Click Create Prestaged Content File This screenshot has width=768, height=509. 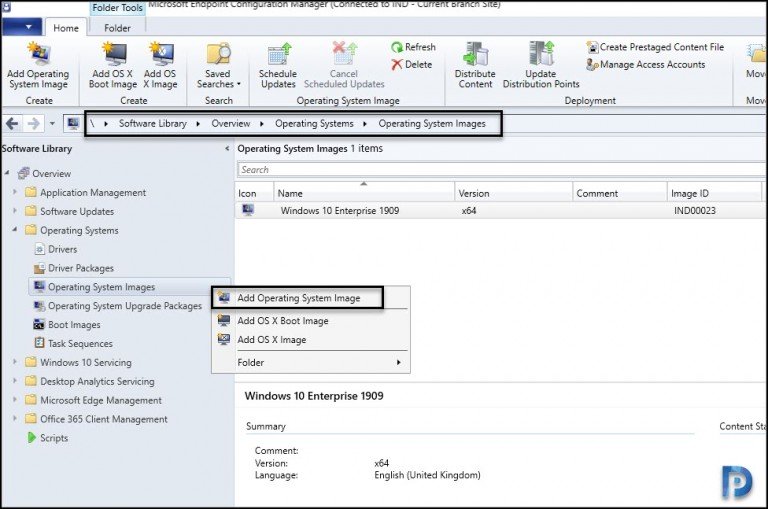pyautogui.click(x=655, y=47)
